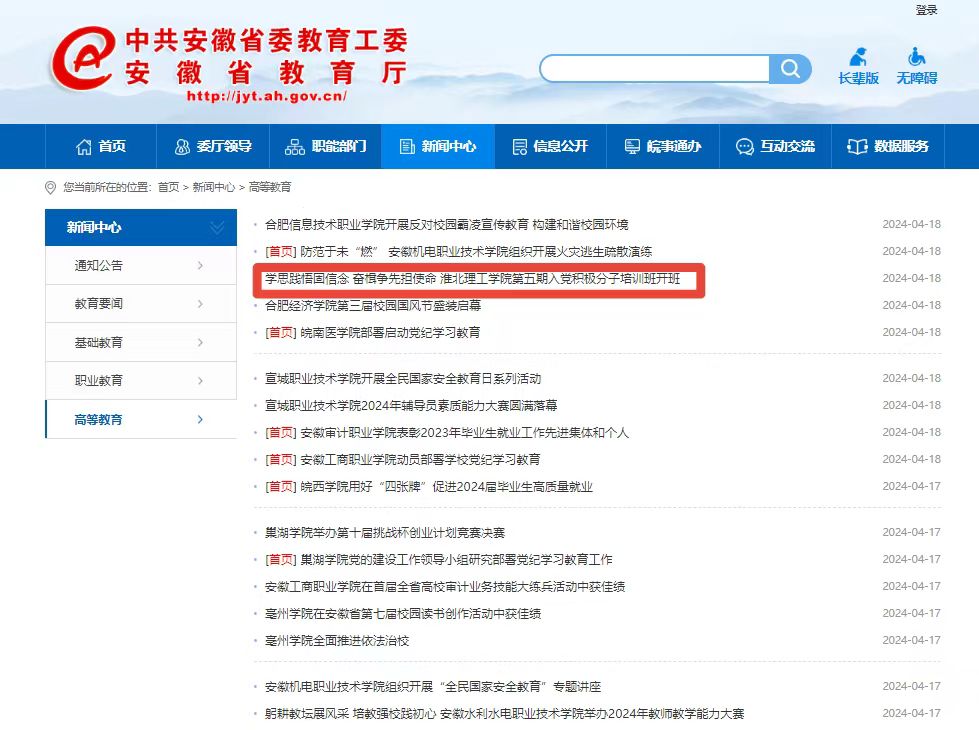Viewport: 979px width, 730px height.
Task: Collapse the 新闻中心 sidebar header chevron
Action: click(x=217, y=228)
